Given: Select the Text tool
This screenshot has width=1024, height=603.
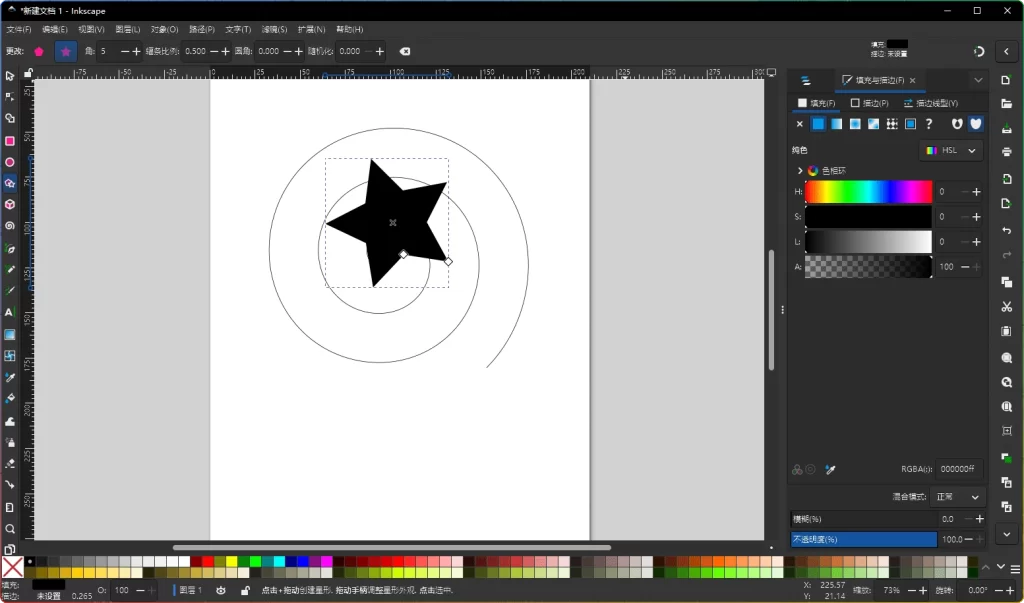Looking at the screenshot, I should coord(10,312).
